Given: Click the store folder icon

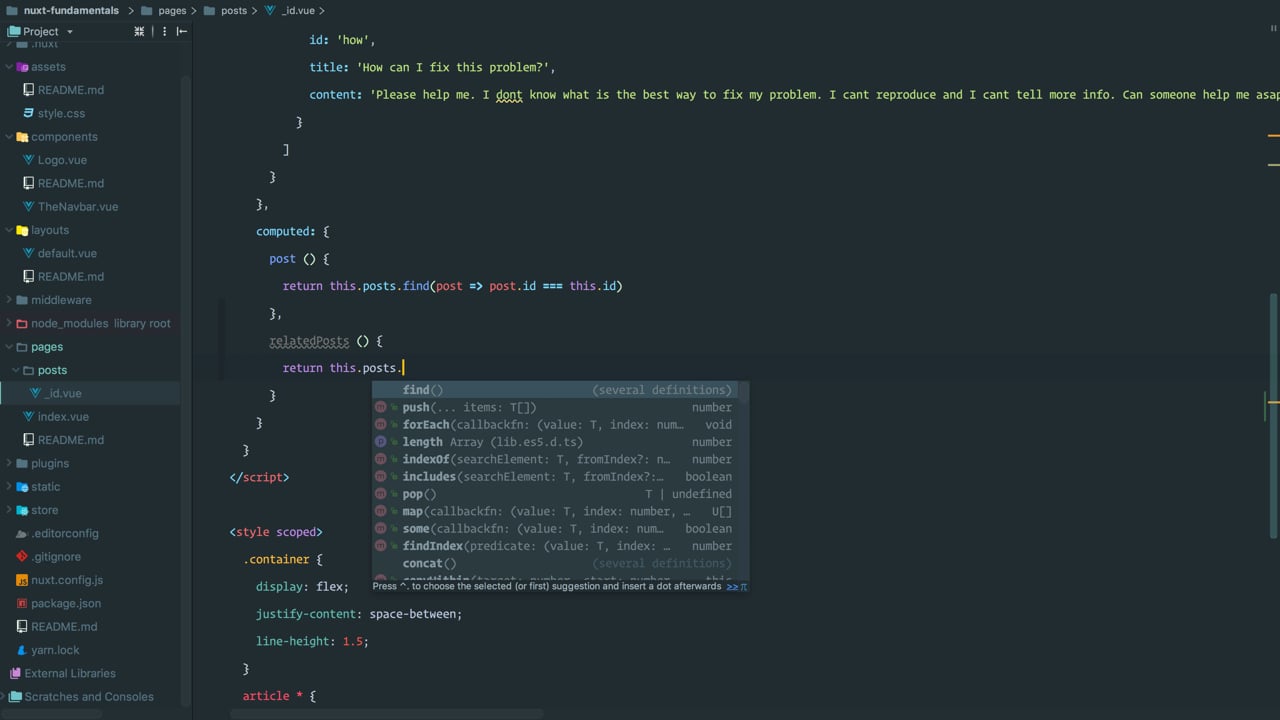Looking at the screenshot, I should point(22,510).
